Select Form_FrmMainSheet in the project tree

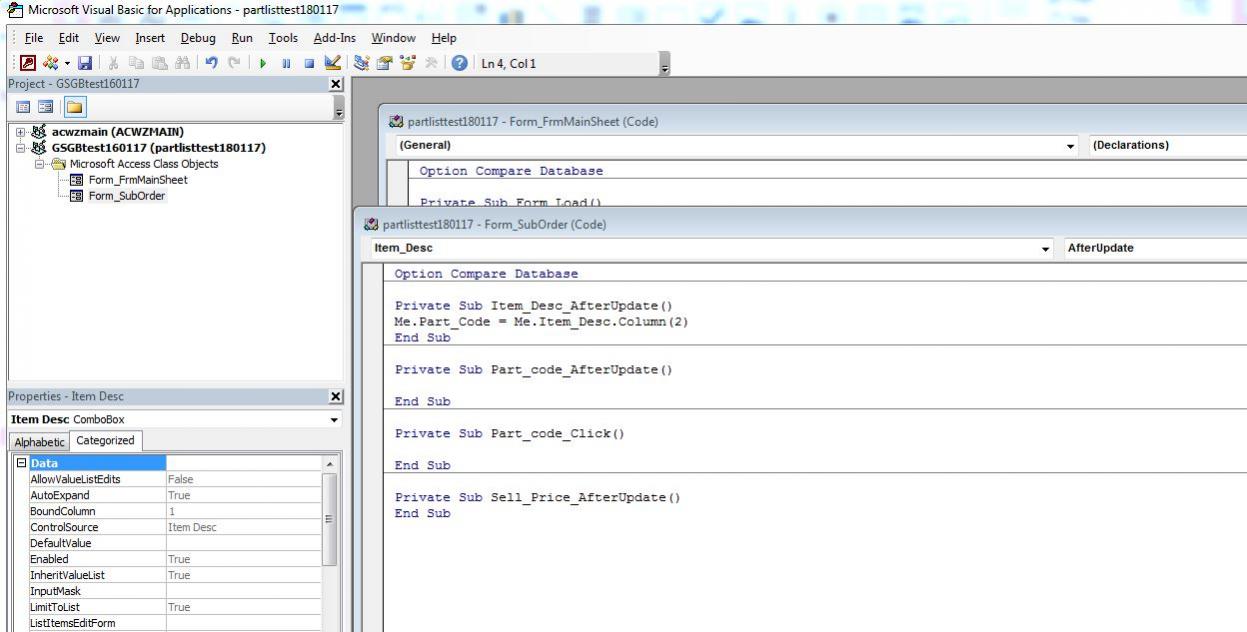tap(138, 180)
